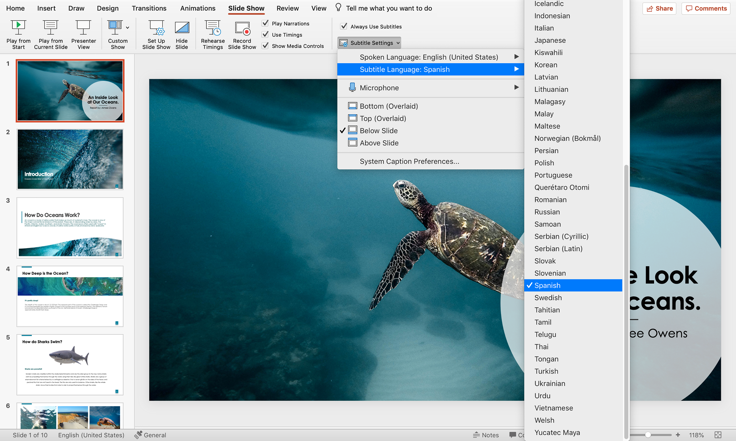The height and width of the screenshot is (441, 736).
Task: Click the language list scrollbar
Action: tap(626, 300)
